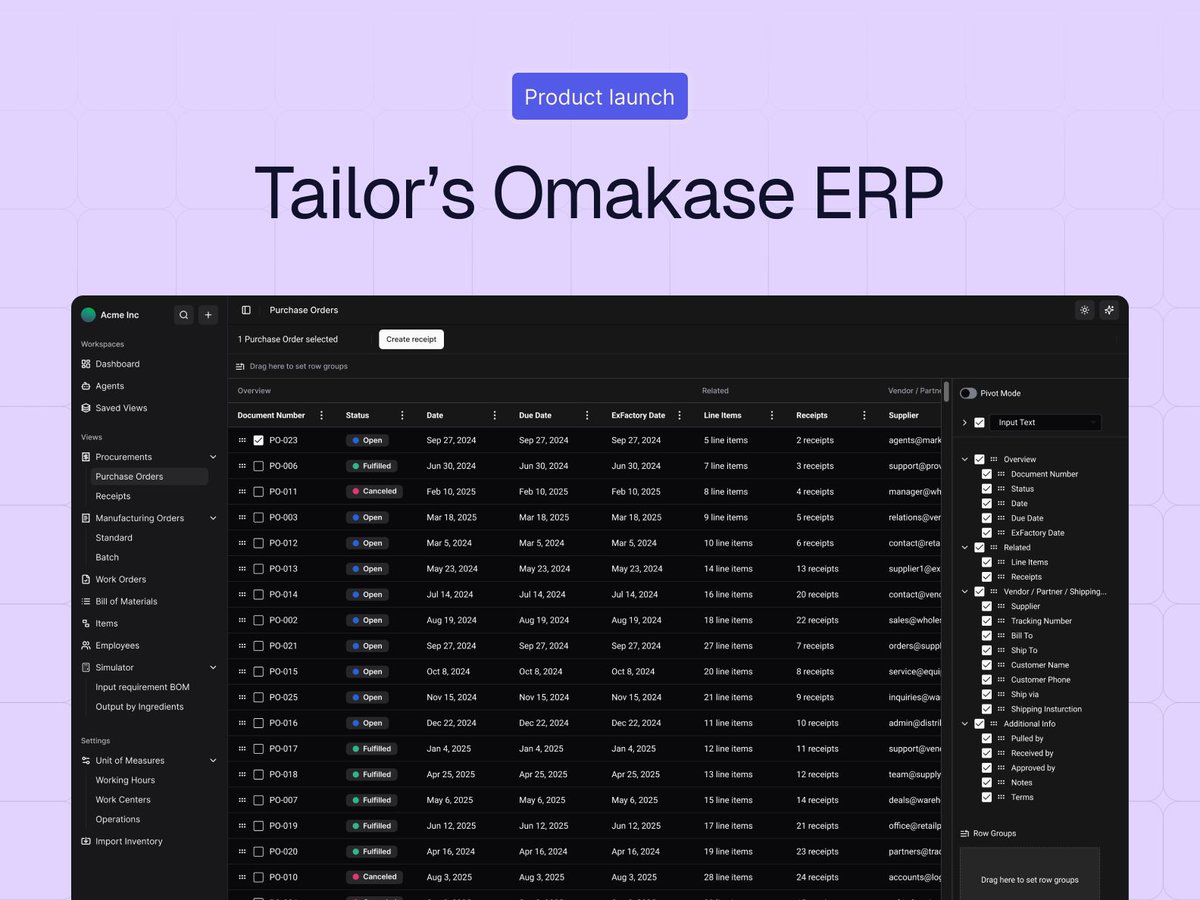Open Line Items column menu dots
Viewport: 1200px width, 900px height.
pos(772,415)
